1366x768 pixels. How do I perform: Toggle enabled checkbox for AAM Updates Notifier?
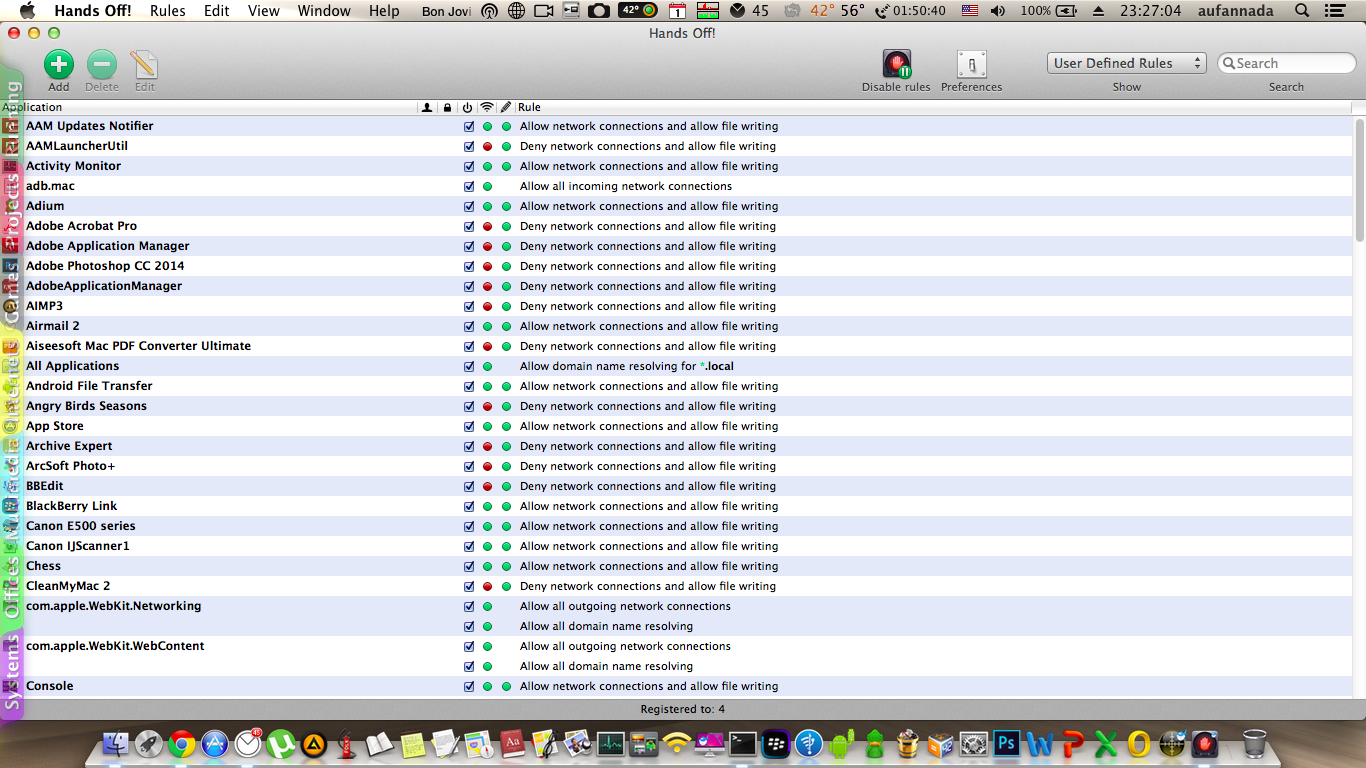click(469, 126)
